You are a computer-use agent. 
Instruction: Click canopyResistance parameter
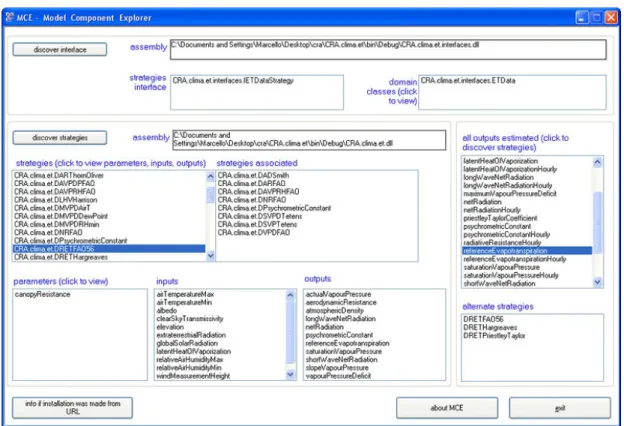[x=42, y=294]
